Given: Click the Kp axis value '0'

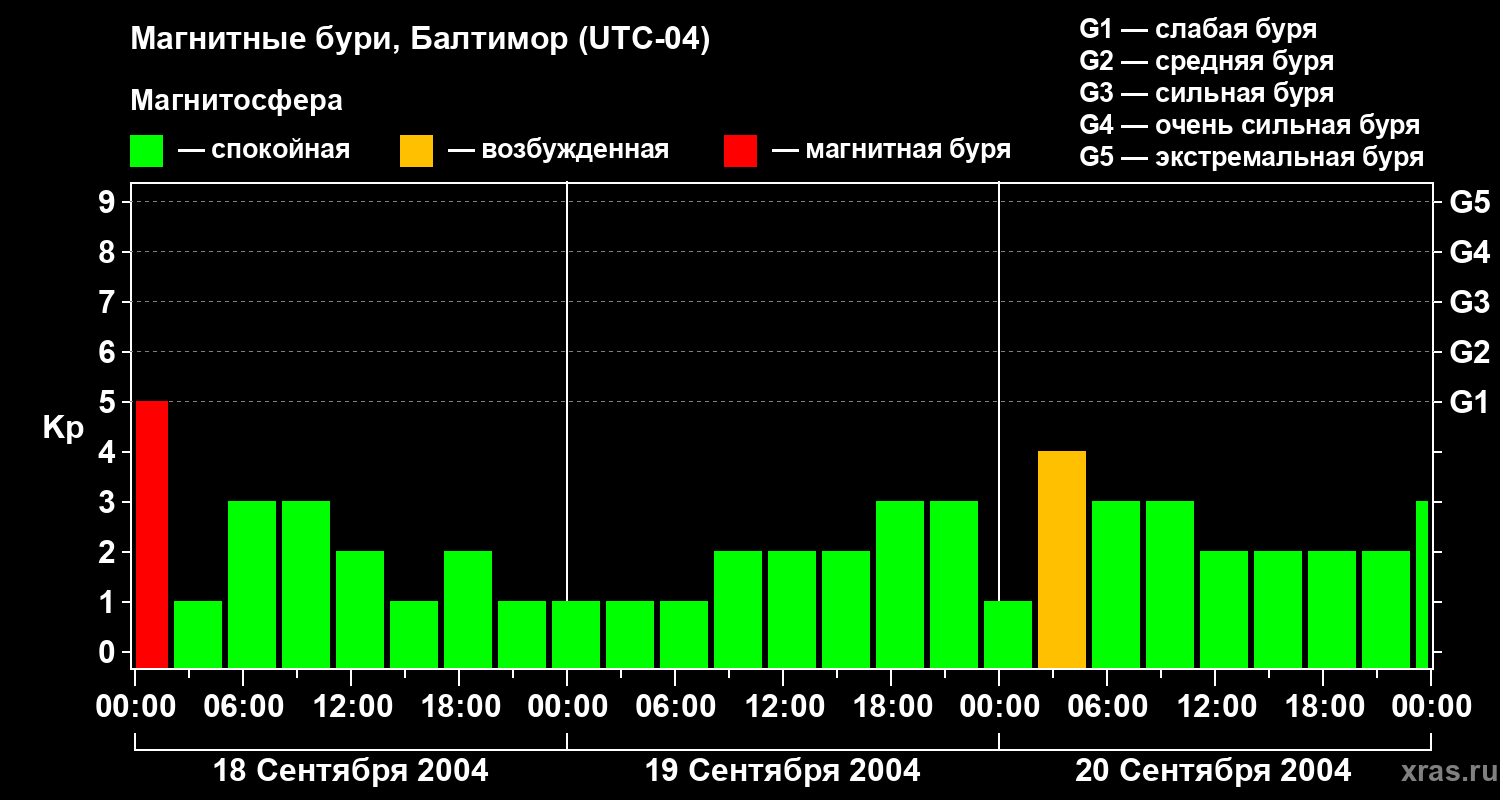Looking at the screenshot, I should tap(109, 652).
